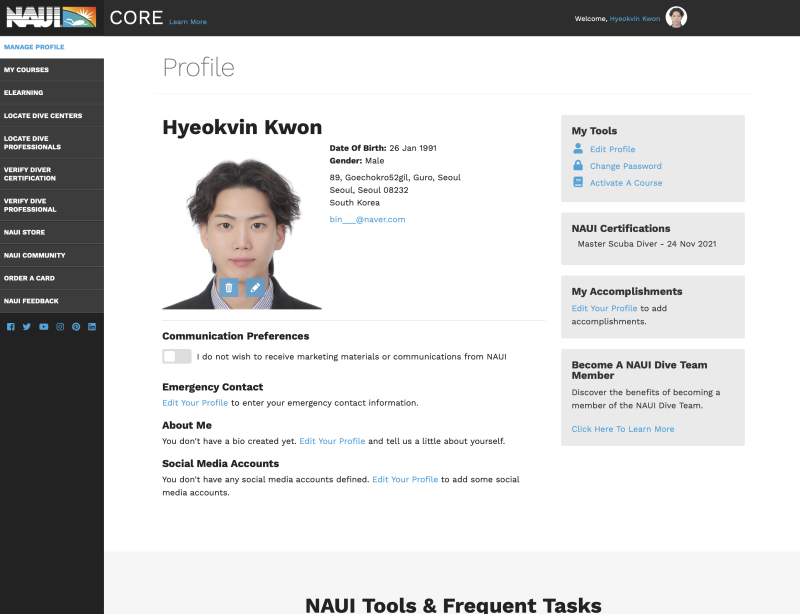The height and width of the screenshot is (614, 800).
Task: Open Verify Diver Certification menu item
Action: tap(52, 174)
